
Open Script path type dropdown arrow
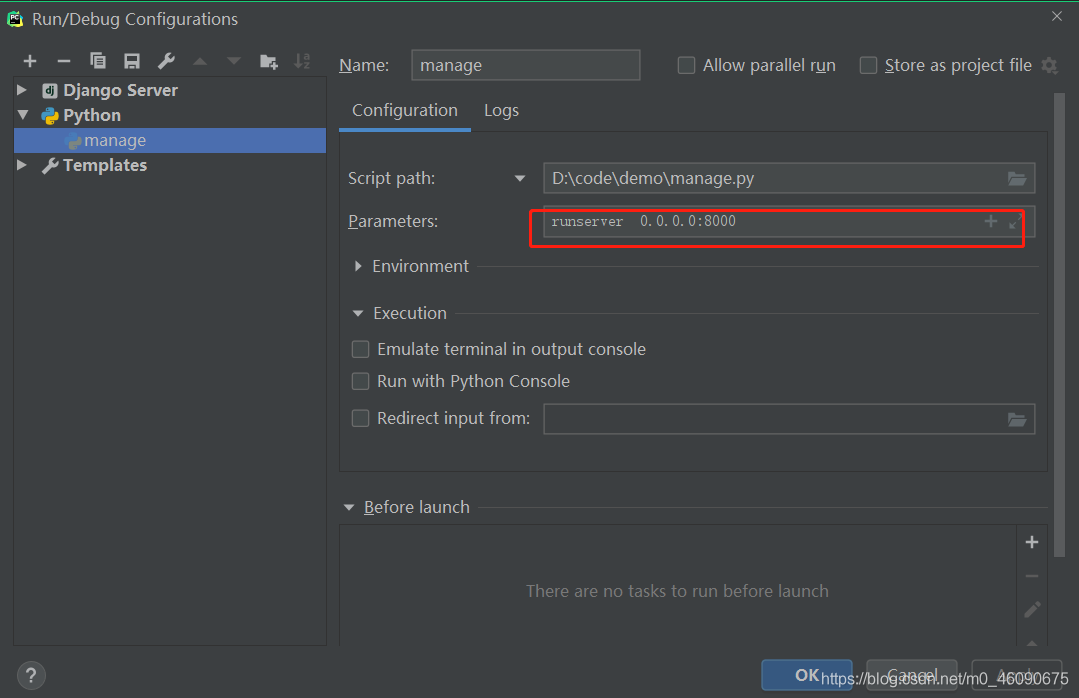pos(520,179)
